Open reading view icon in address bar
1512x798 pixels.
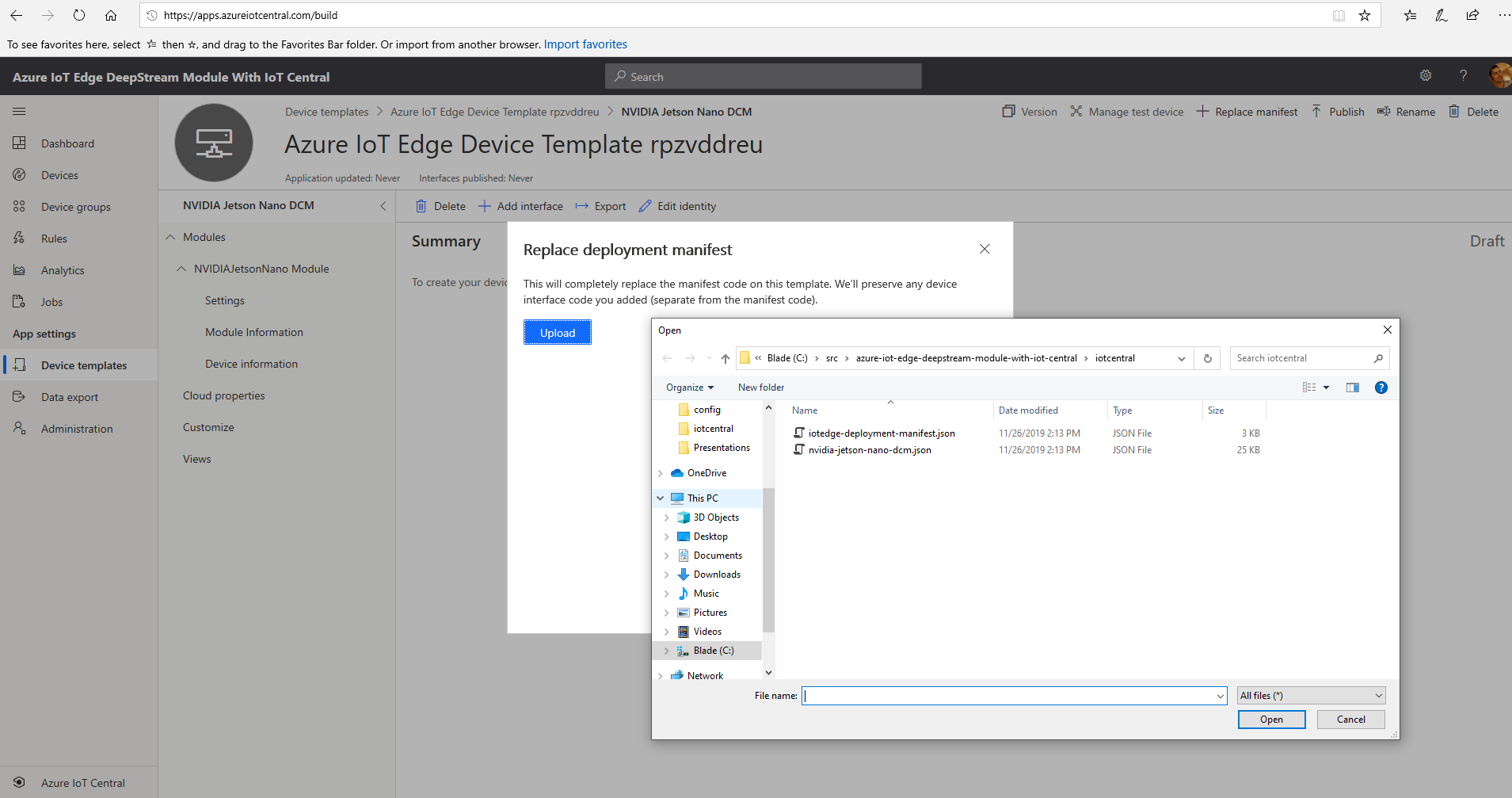point(1339,15)
